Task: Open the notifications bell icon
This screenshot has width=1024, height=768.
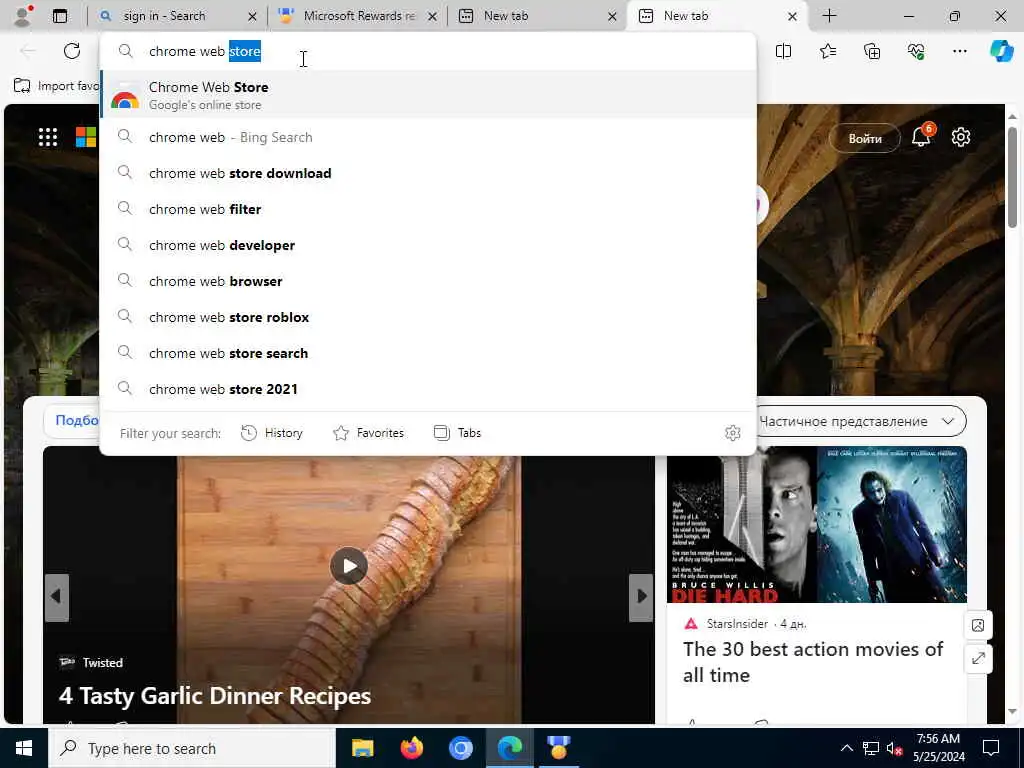Action: 921,136
